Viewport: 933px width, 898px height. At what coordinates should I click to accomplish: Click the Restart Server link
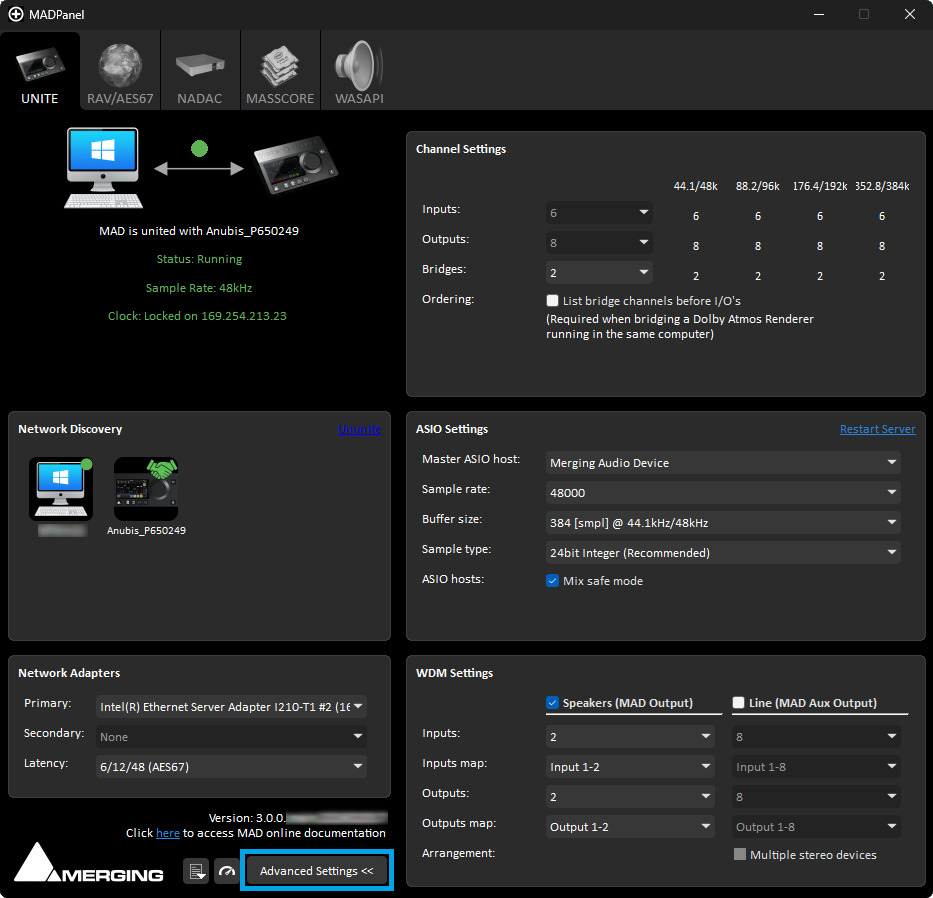[878, 429]
